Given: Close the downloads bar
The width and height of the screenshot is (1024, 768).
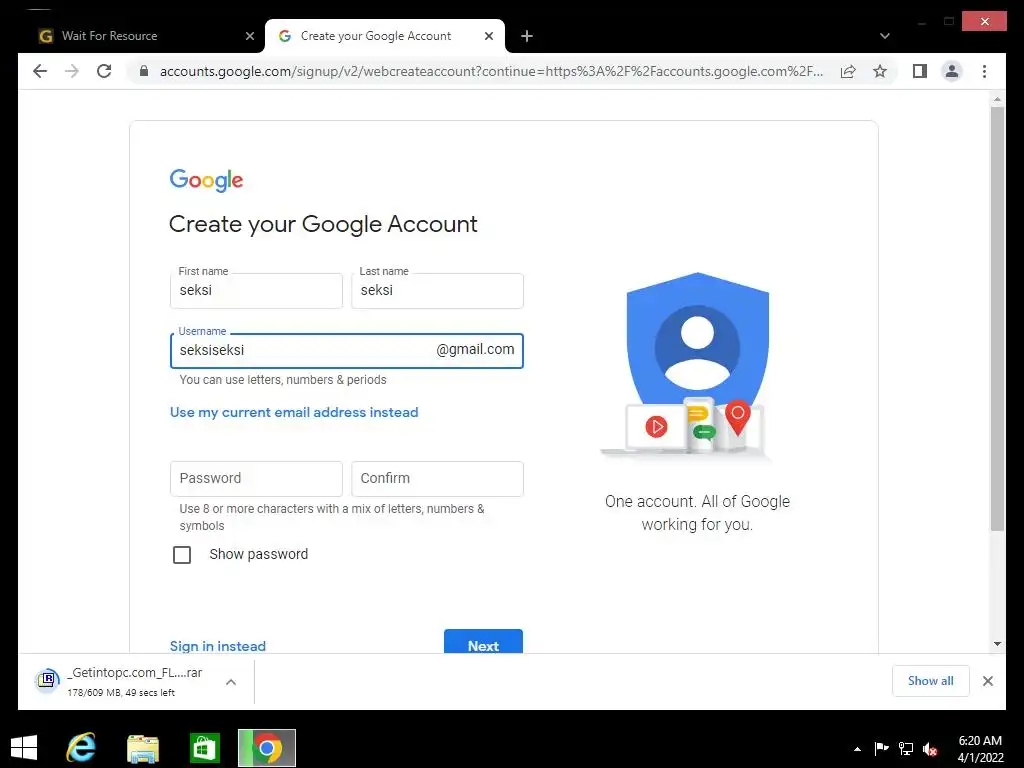Looking at the screenshot, I should pos(987,681).
